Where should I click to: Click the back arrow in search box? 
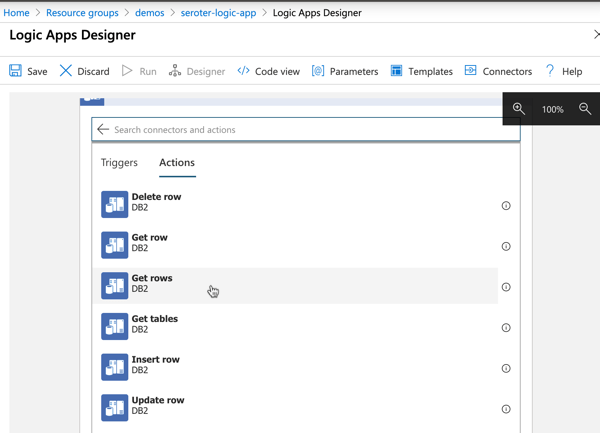pos(103,129)
